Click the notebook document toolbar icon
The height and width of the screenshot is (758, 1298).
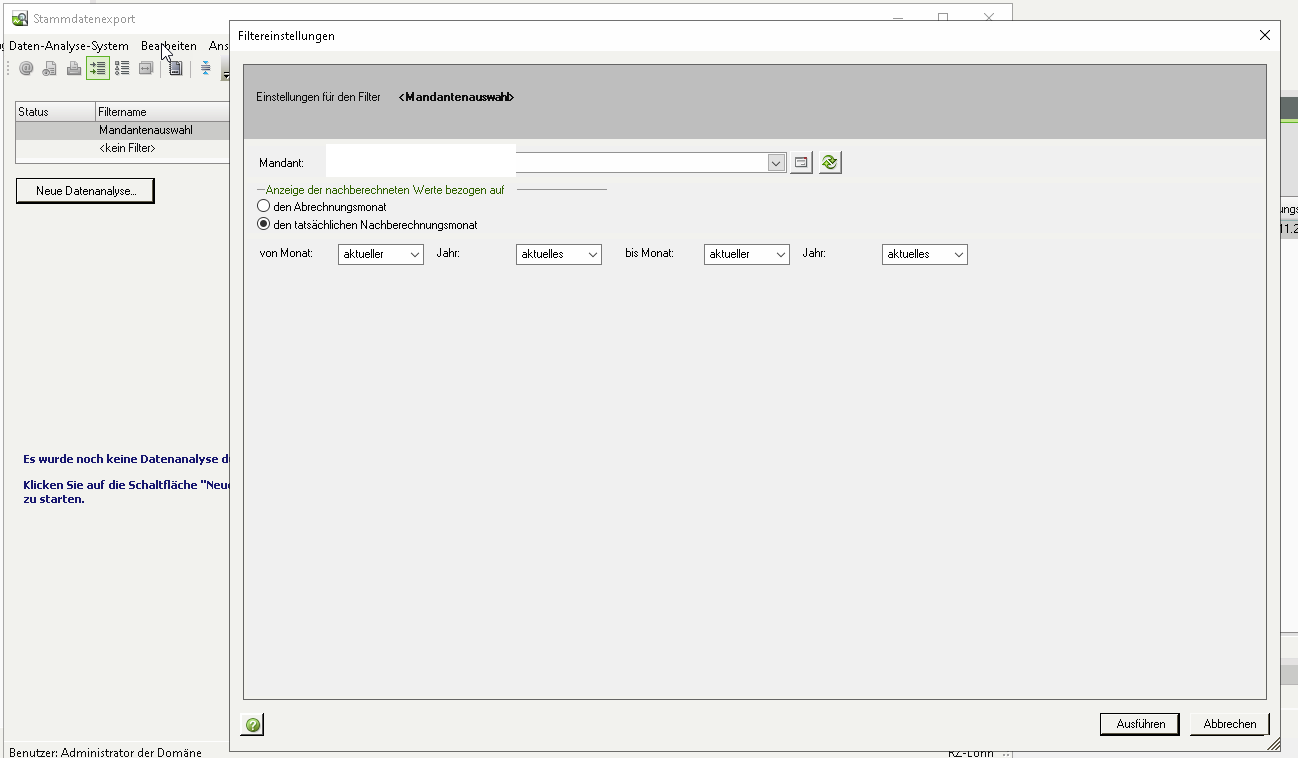pyautogui.click(x=175, y=68)
